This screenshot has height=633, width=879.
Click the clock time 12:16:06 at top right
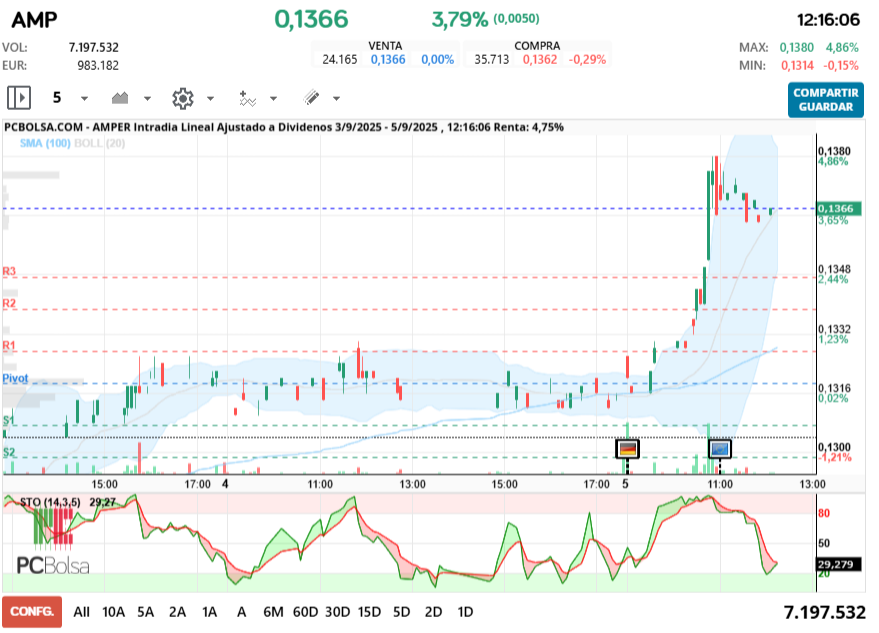point(828,20)
